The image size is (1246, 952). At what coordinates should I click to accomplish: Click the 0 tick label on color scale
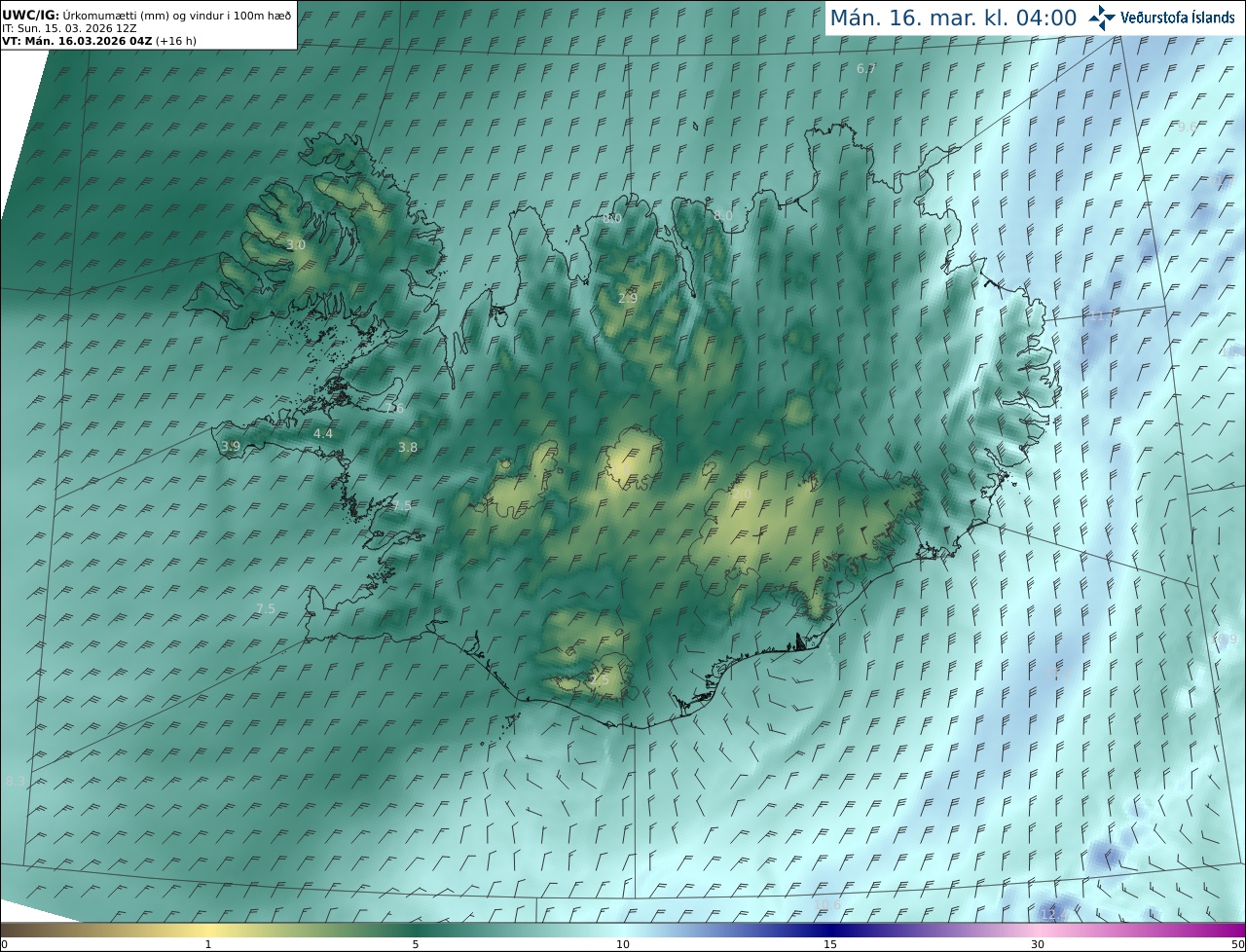point(3,944)
